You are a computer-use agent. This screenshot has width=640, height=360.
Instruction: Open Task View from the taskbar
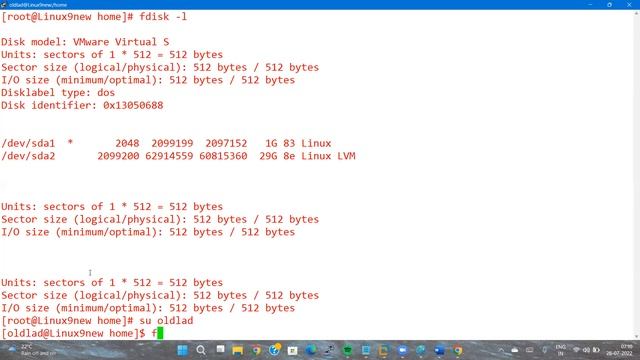(x=220, y=349)
